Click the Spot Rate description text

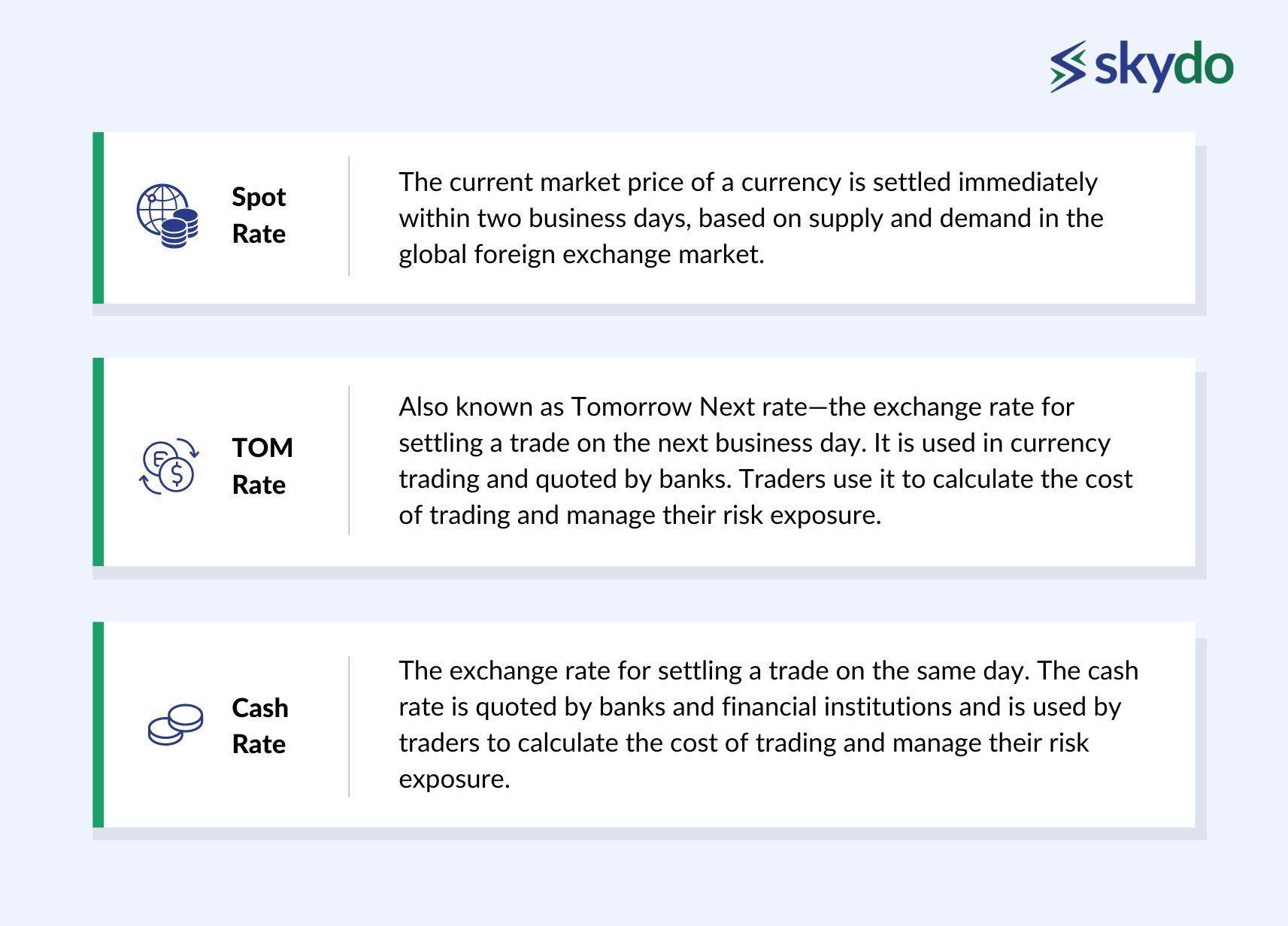751,218
